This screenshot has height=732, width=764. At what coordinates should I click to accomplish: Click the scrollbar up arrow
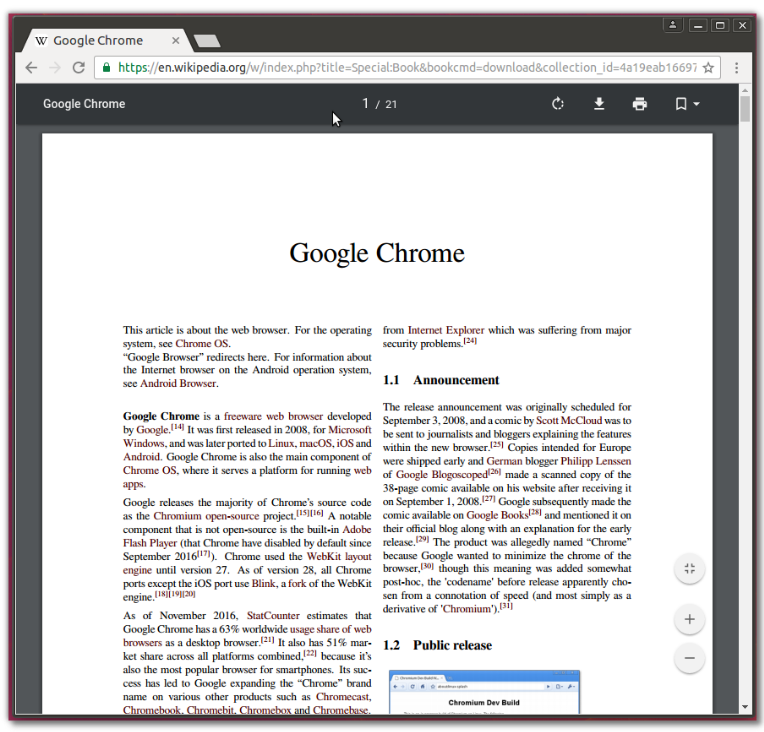pyautogui.click(x=745, y=90)
